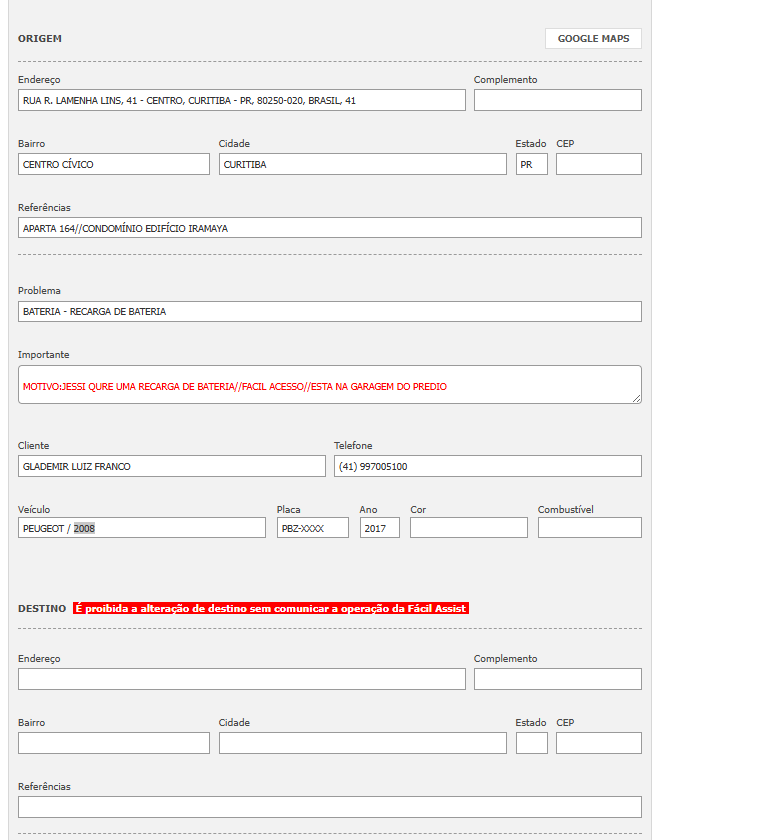The width and height of the screenshot is (759, 840).
Task: Click the Ano field showing 2017
Action: (379, 528)
